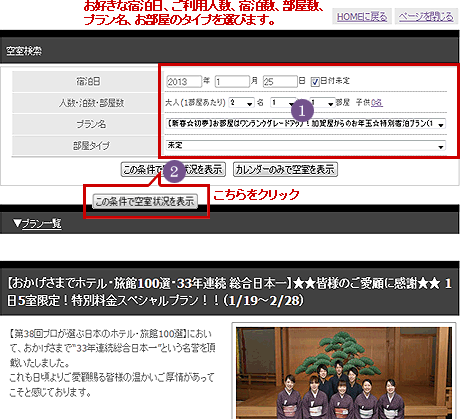
Task: Click the day input field showing 25
Action: [280, 82]
